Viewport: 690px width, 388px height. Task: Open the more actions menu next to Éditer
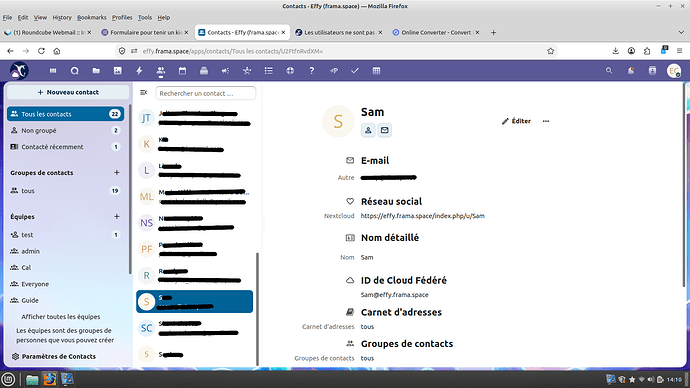tap(546, 121)
